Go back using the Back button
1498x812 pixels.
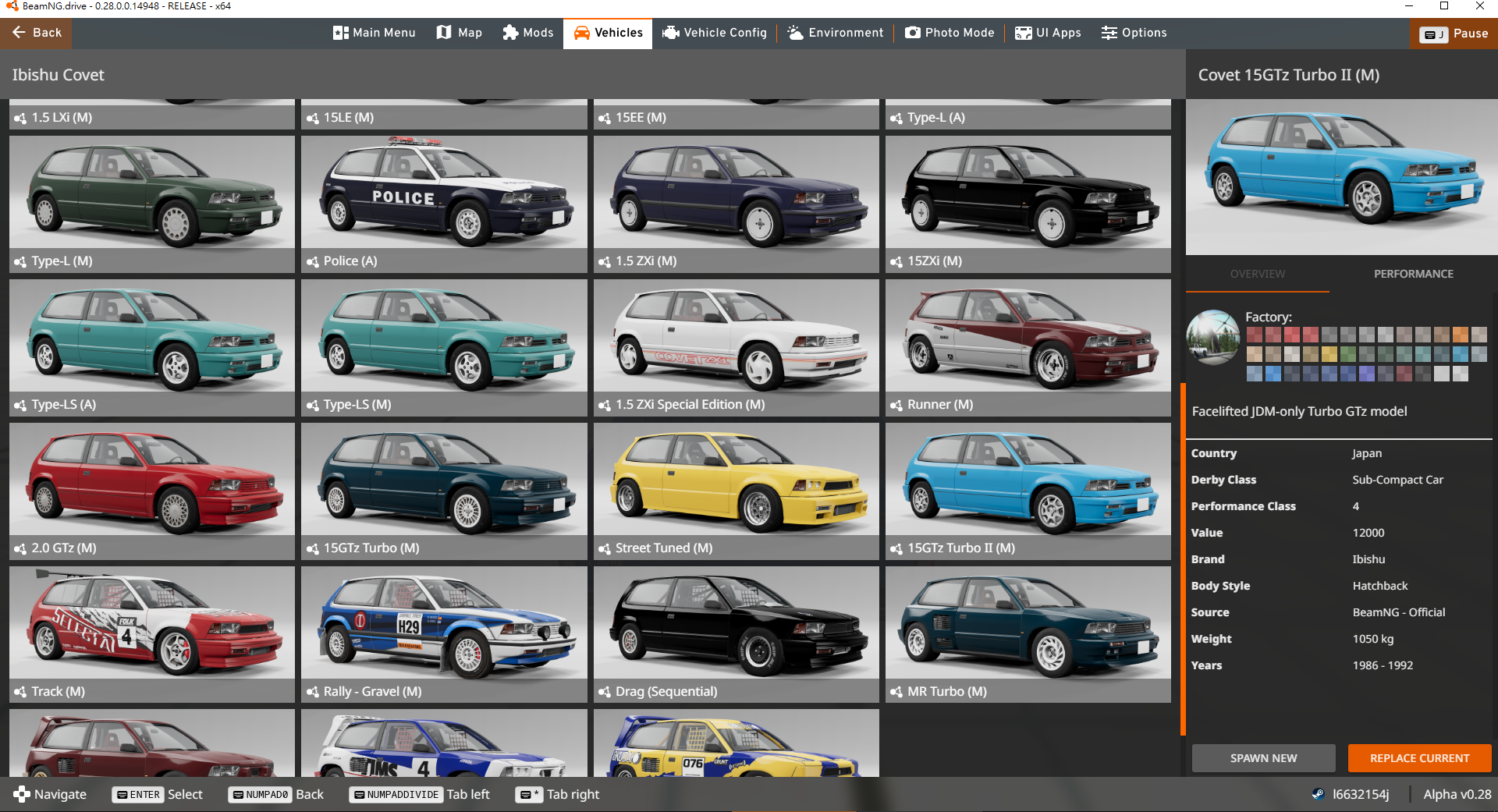(37, 33)
